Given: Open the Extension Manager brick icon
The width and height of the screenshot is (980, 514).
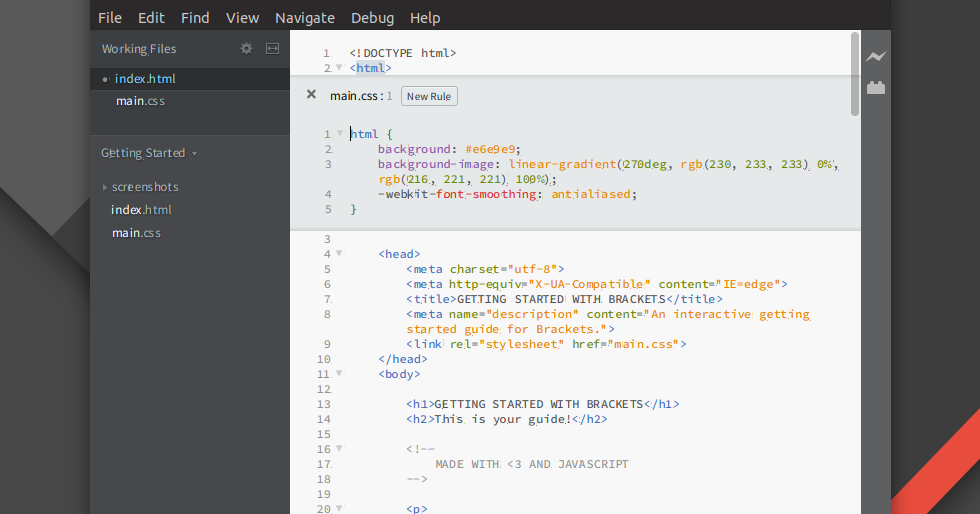Looking at the screenshot, I should pyautogui.click(x=876, y=88).
